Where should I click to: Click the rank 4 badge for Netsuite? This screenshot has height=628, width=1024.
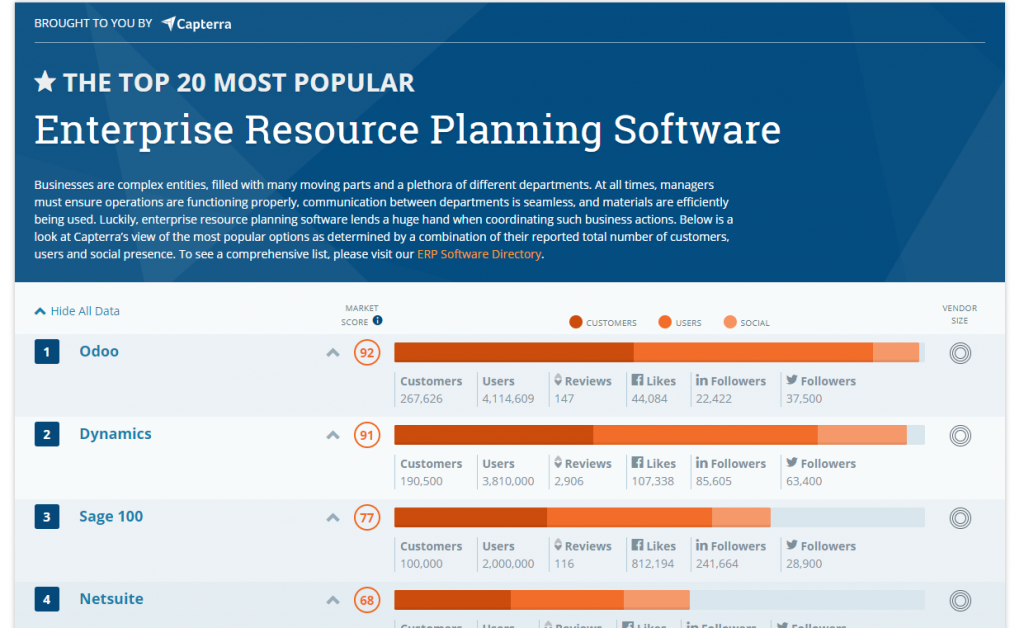click(47, 599)
